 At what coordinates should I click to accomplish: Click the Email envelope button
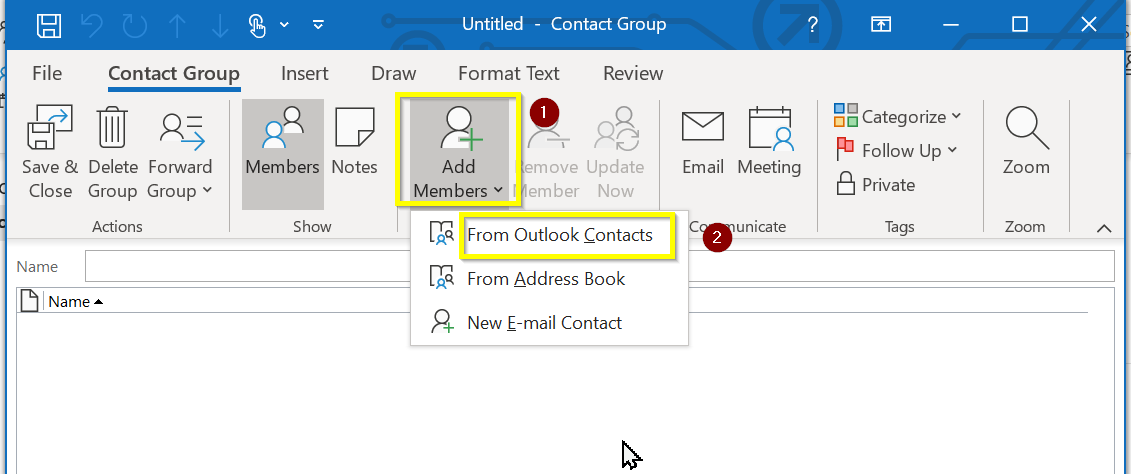703,143
